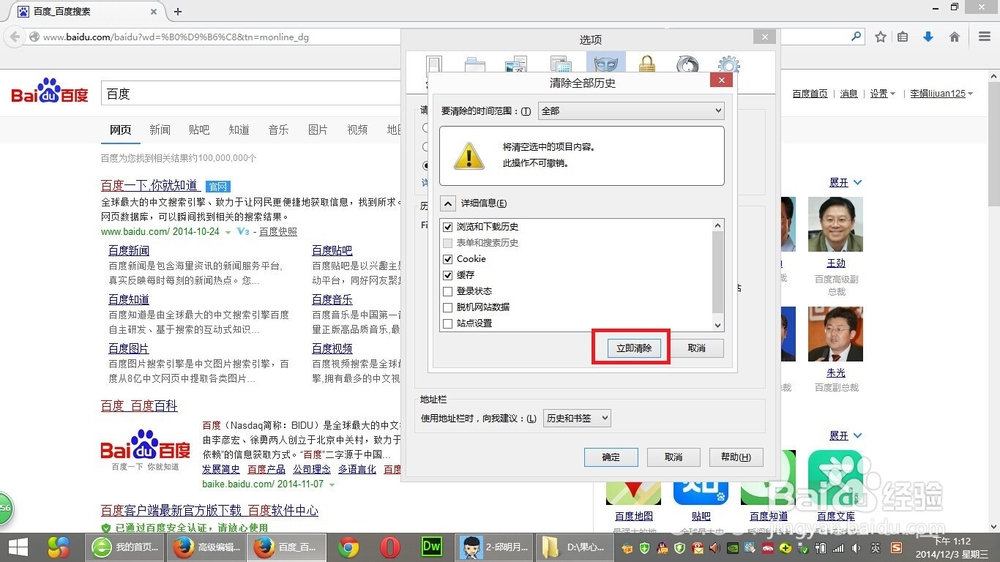1000x562 pixels.
Task: Open the 百度_百度百科 result link
Action: pos(139,406)
